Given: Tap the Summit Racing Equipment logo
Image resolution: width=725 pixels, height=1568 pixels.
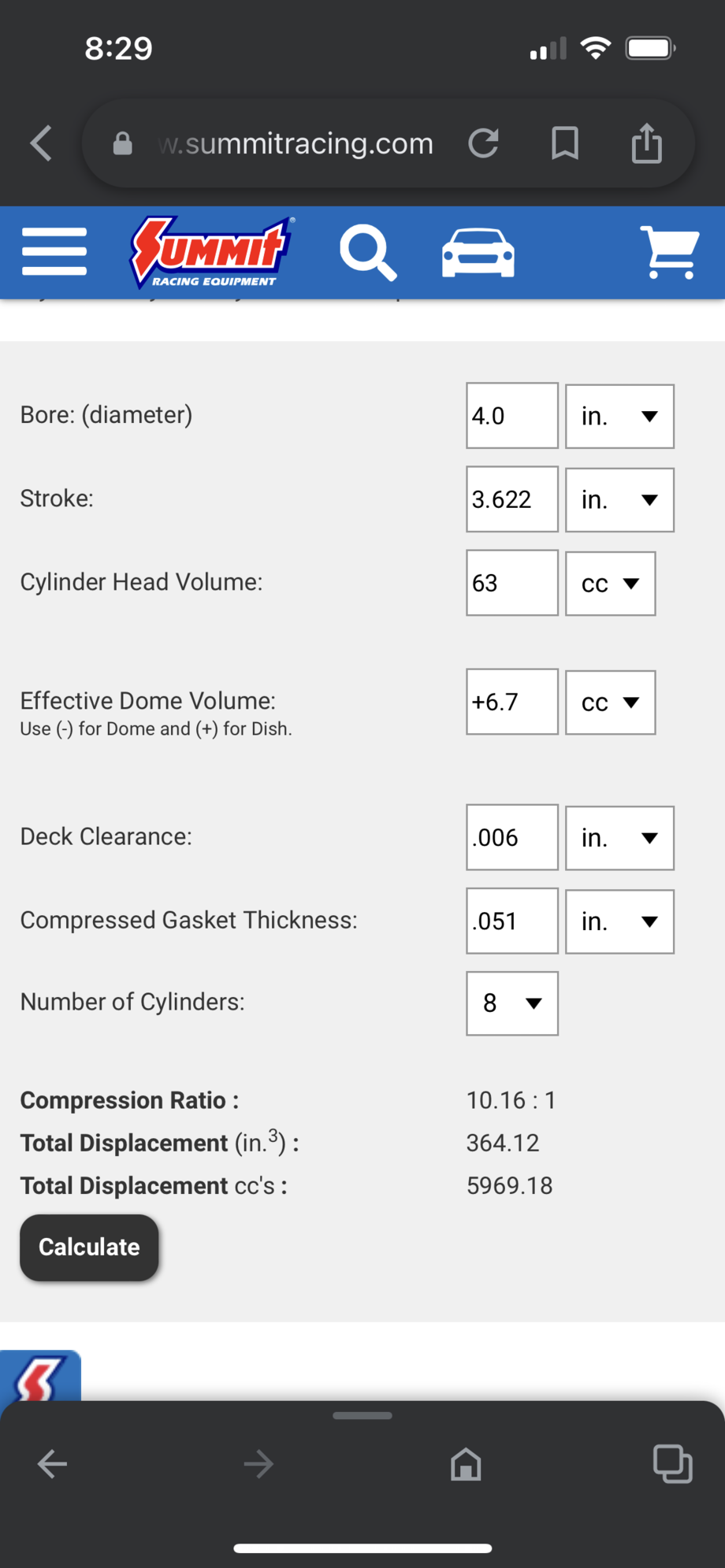Looking at the screenshot, I should point(212,253).
